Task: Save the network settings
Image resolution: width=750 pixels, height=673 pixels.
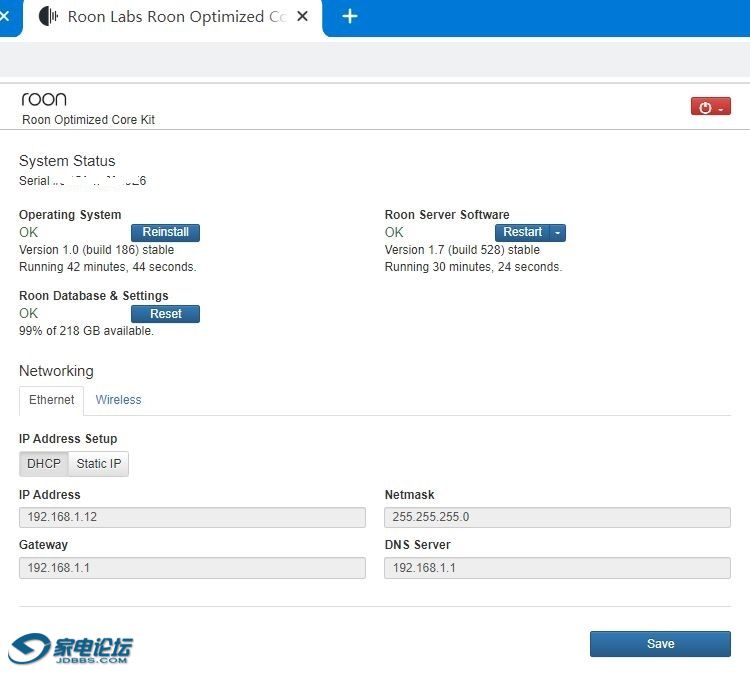Action: click(660, 644)
